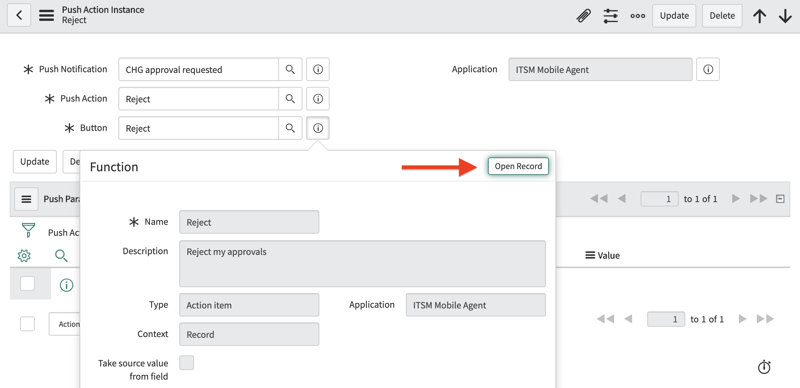The height and width of the screenshot is (388, 800).
Task: Collapse the related list minus icon
Action: point(780,199)
